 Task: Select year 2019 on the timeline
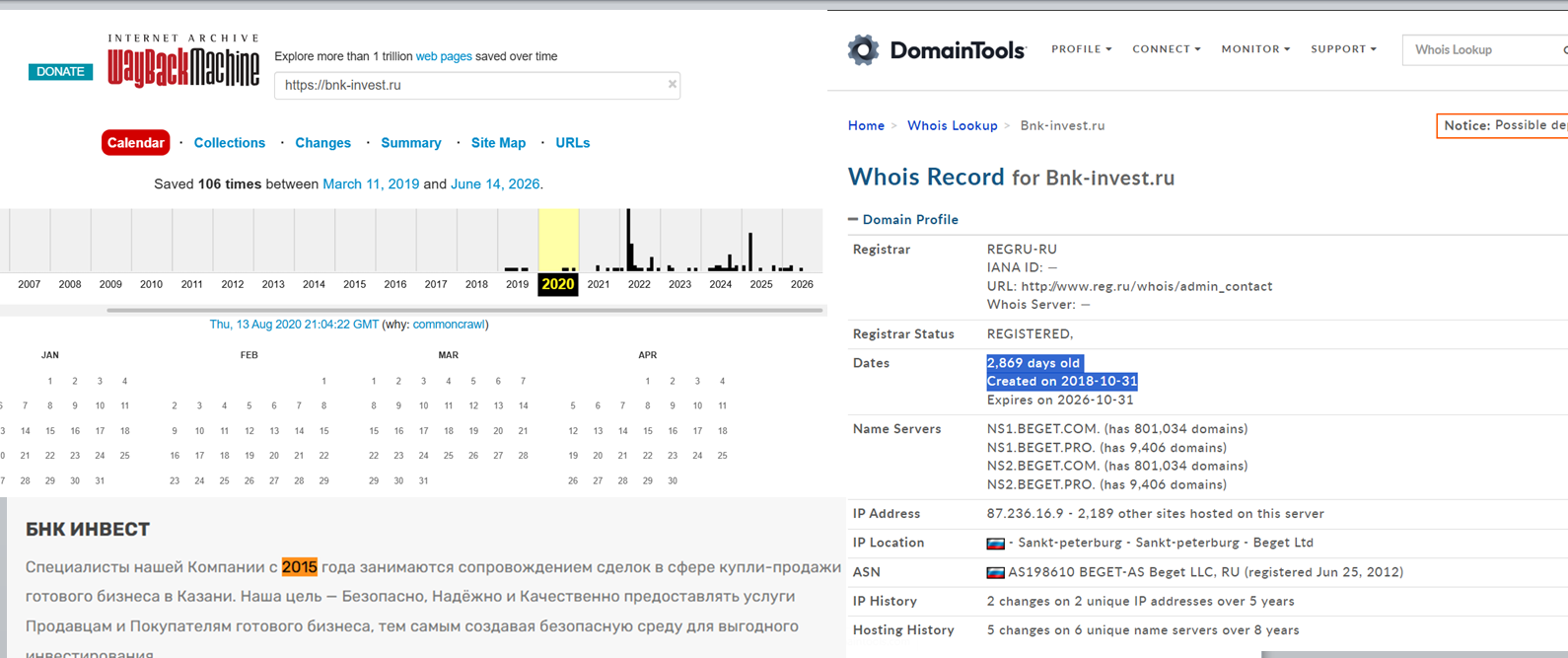coord(517,284)
